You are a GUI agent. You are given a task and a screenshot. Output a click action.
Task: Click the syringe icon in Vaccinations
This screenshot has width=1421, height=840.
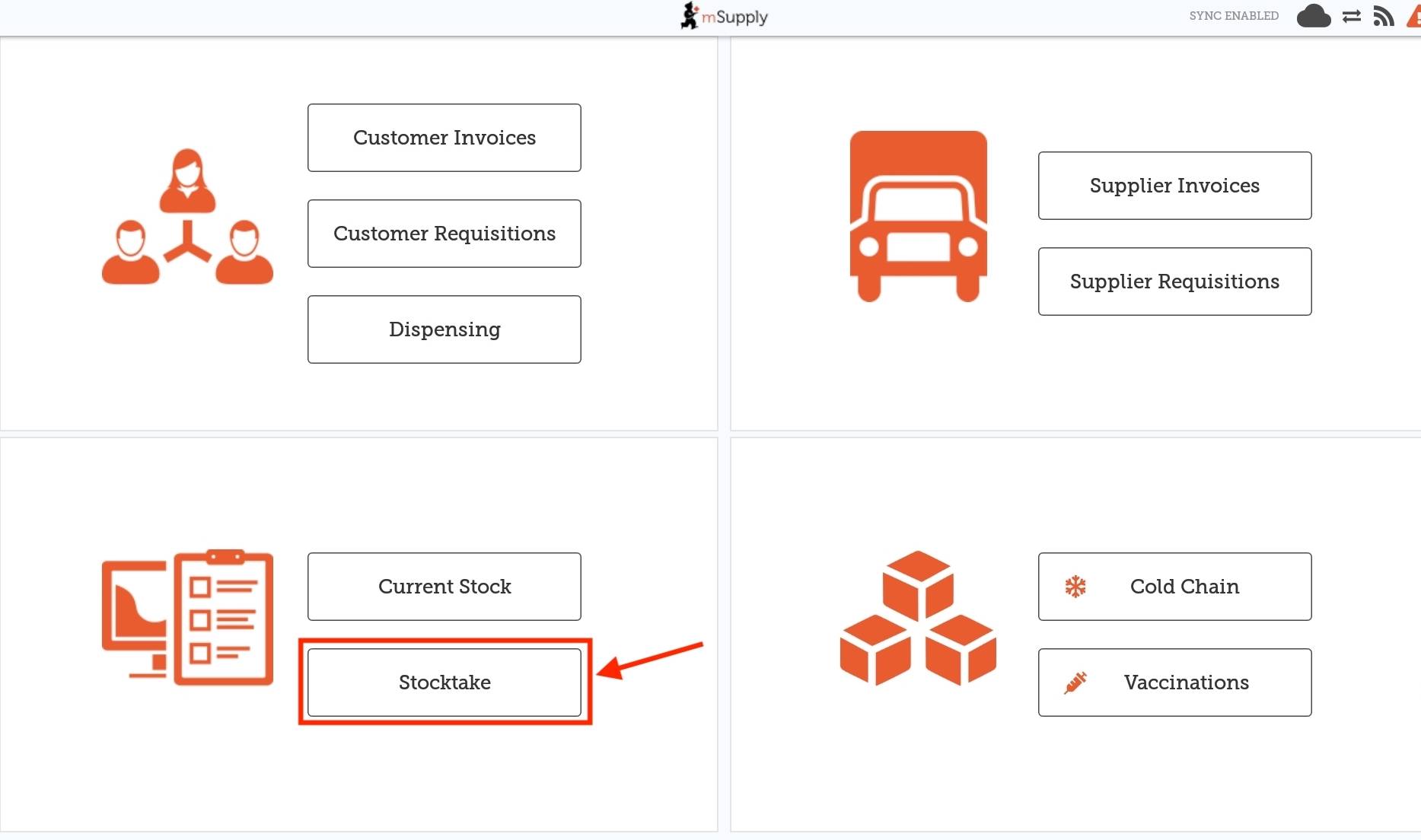[x=1075, y=682]
